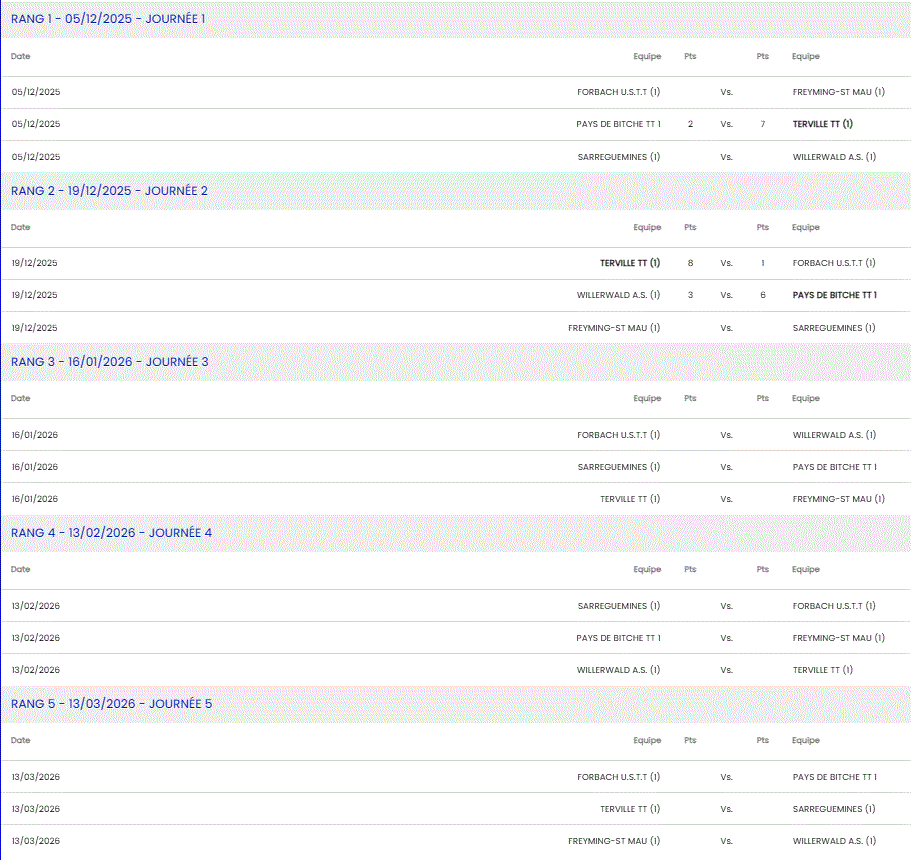This screenshot has width=911, height=860.
Task: Open the RANG 4 - 13/02/2026 heading
Action: [111, 533]
